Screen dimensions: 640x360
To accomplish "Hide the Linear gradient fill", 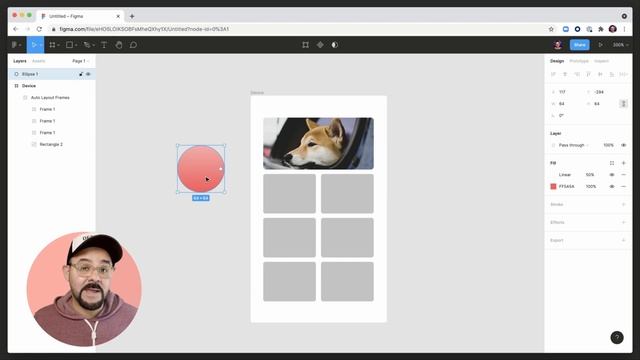I will click(612, 175).
